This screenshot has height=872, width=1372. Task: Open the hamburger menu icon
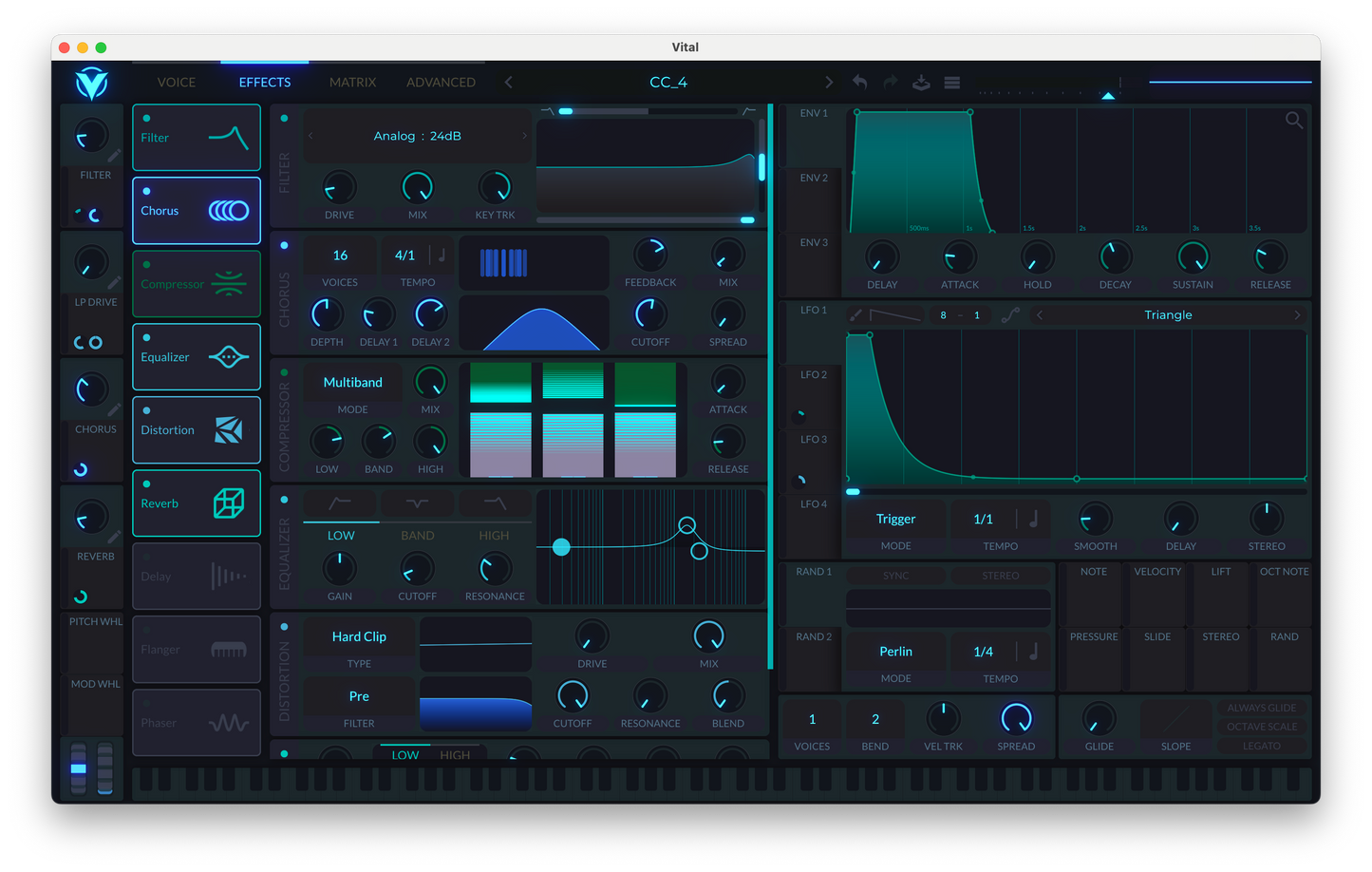pos(951,83)
